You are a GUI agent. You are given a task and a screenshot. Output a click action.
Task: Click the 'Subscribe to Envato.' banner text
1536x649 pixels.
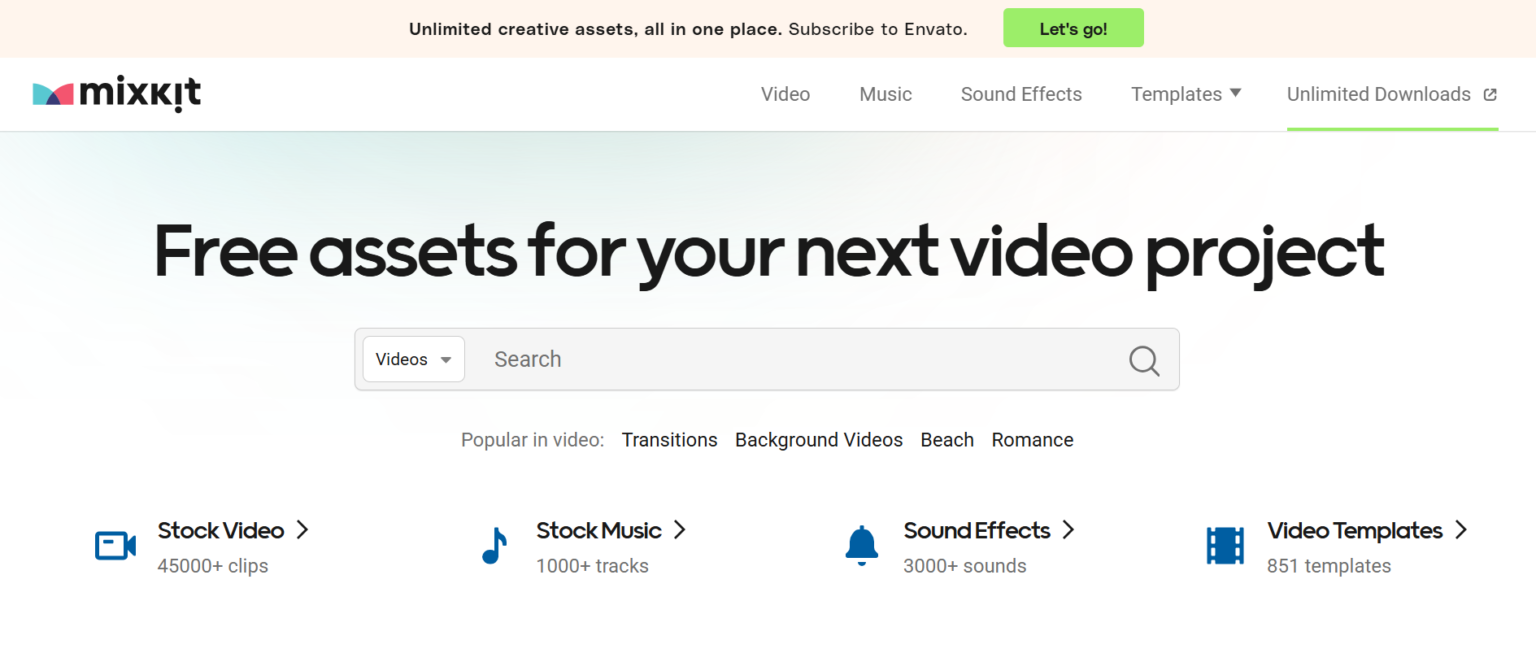[x=878, y=29]
